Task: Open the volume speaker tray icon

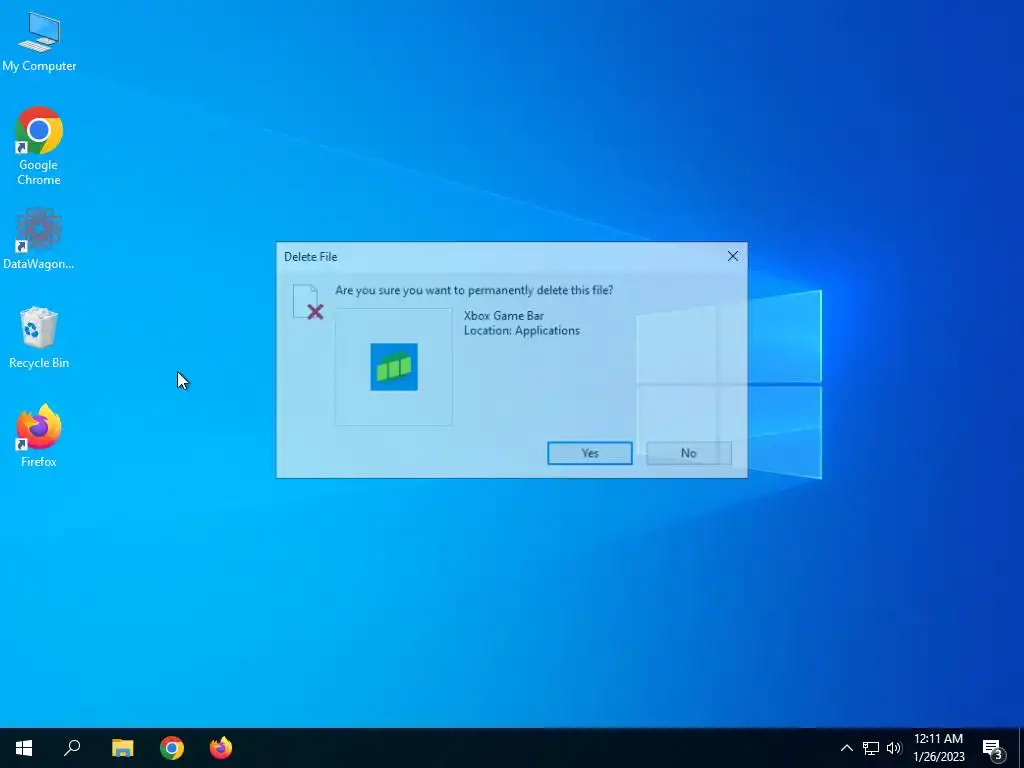Action: pos(894,748)
